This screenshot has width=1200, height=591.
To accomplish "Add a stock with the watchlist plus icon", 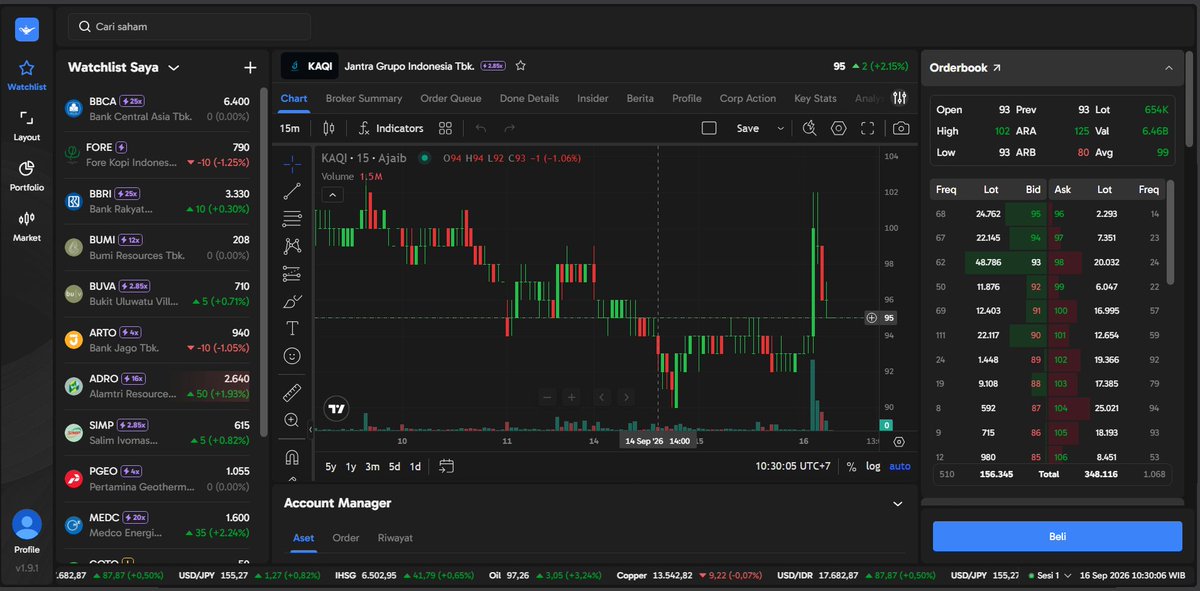I will [250, 68].
